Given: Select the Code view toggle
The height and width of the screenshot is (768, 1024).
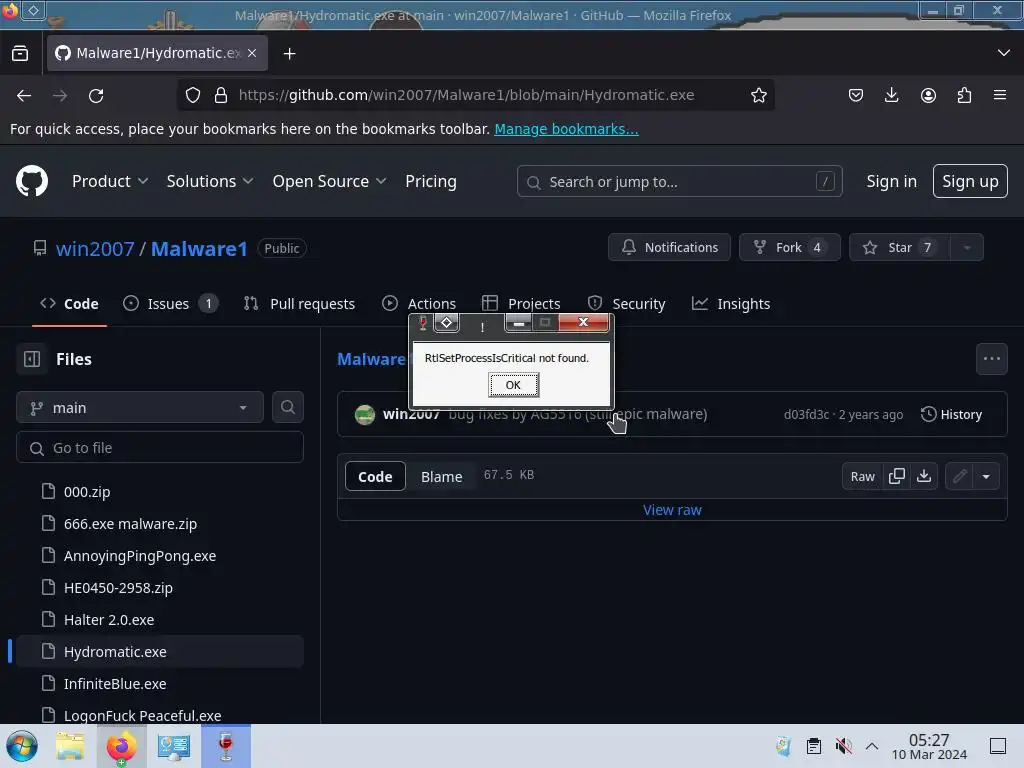Looking at the screenshot, I should [375, 476].
